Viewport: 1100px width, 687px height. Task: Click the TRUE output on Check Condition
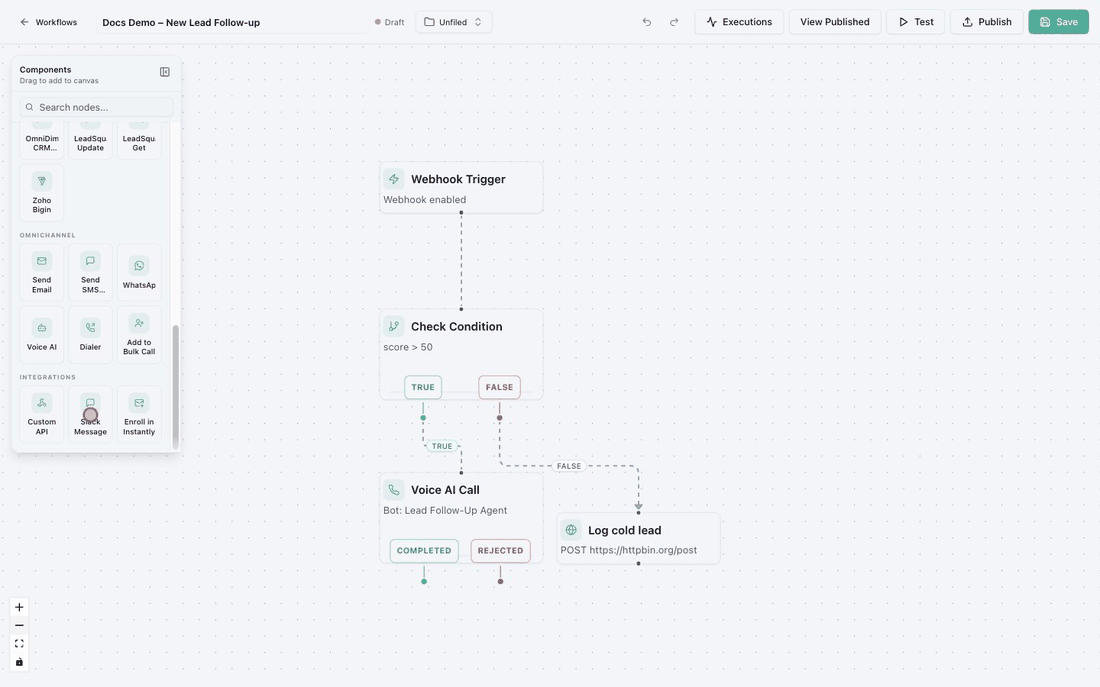click(x=423, y=387)
